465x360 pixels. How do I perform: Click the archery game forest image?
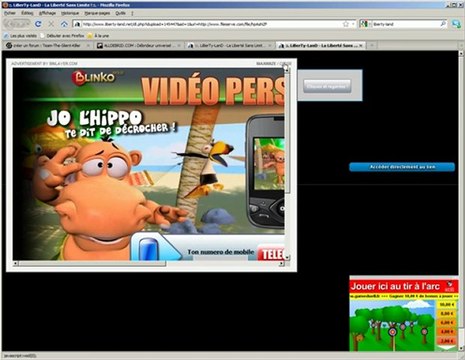[393, 325]
